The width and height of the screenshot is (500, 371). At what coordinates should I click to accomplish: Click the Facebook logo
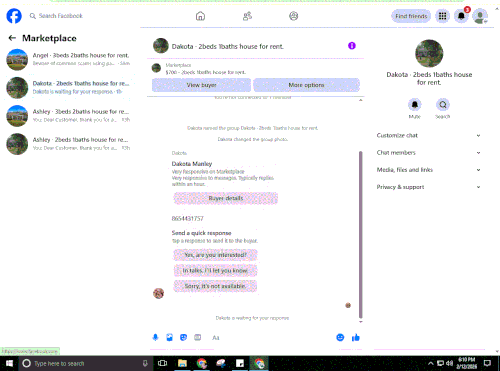pos(14,16)
